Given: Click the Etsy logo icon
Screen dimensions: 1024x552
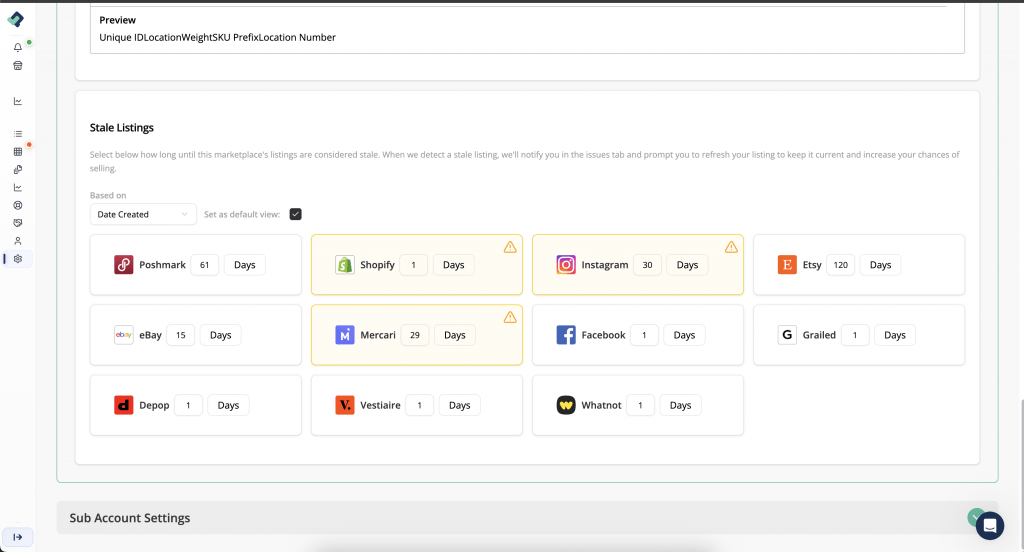Looking at the screenshot, I should (x=787, y=265).
